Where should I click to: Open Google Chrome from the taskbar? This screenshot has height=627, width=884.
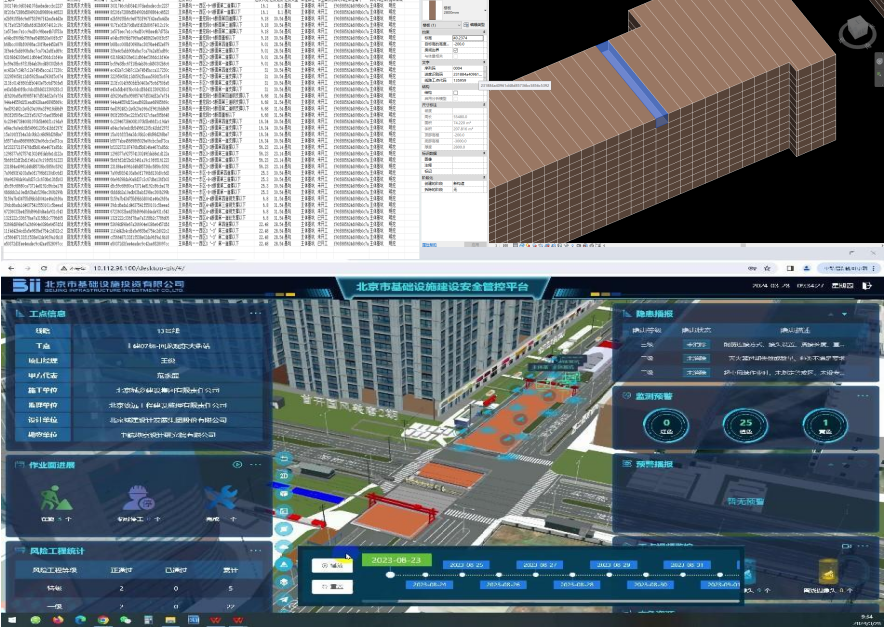click(x=103, y=620)
